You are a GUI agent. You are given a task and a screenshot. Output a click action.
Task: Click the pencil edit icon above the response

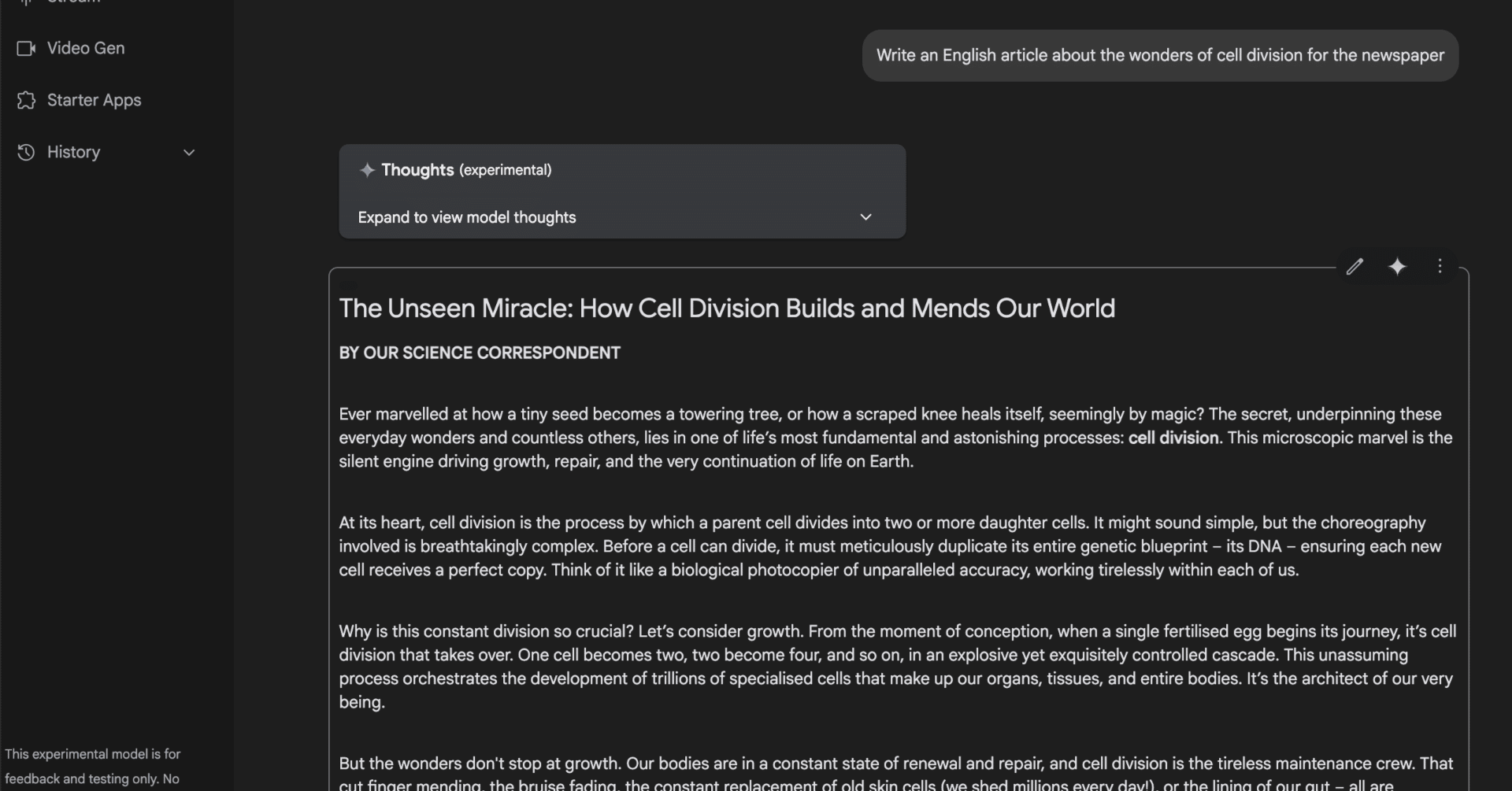coord(1354,267)
